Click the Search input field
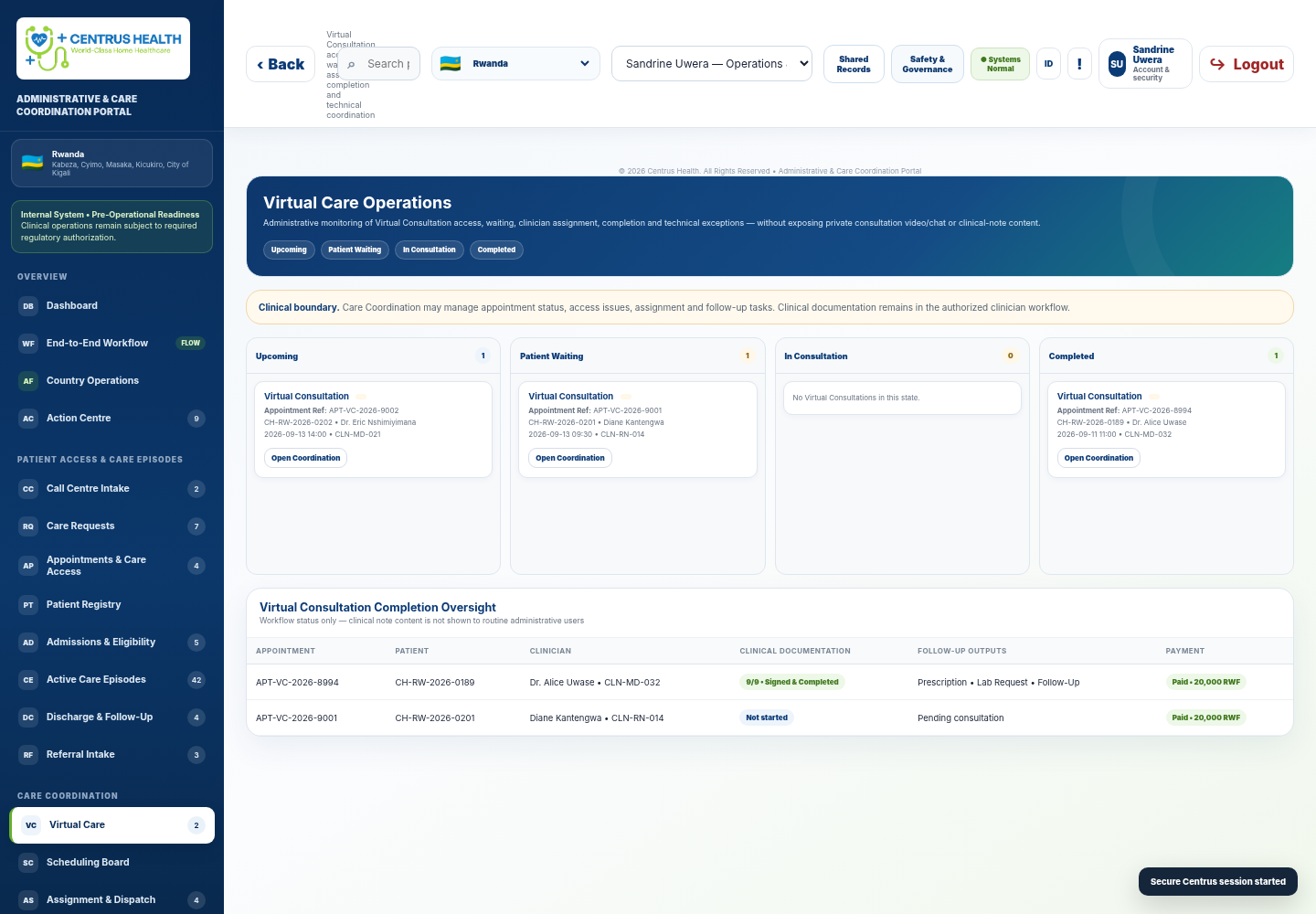Viewport: 1316px width, 914px height. (379, 64)
